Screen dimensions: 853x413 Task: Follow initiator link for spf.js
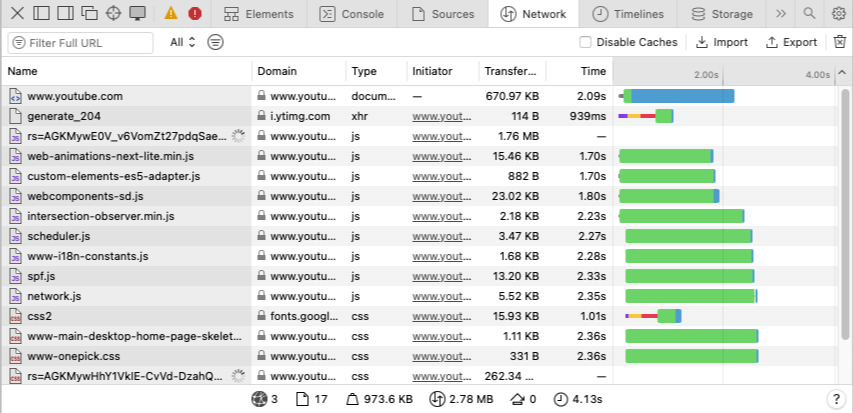pyautogui.click(x=442, y=276)
